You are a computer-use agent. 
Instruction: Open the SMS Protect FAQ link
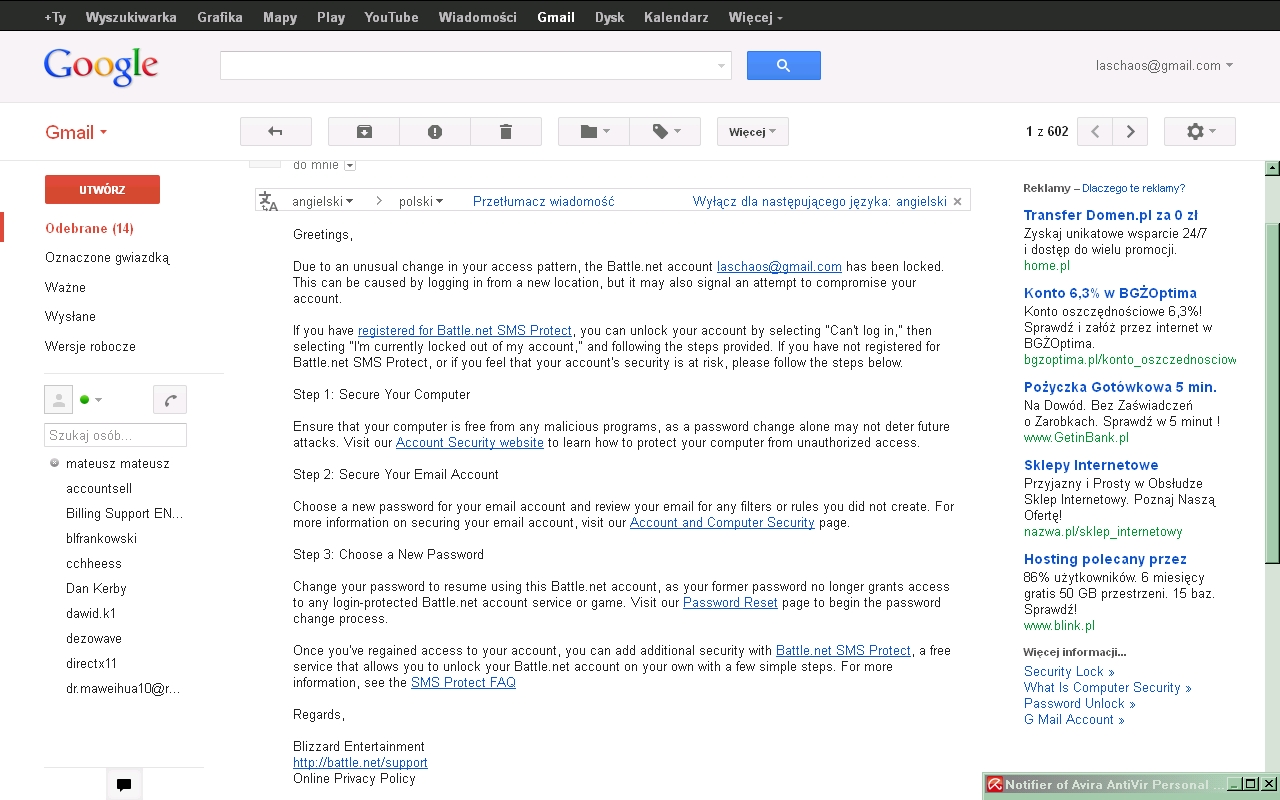tap(463, 683)
